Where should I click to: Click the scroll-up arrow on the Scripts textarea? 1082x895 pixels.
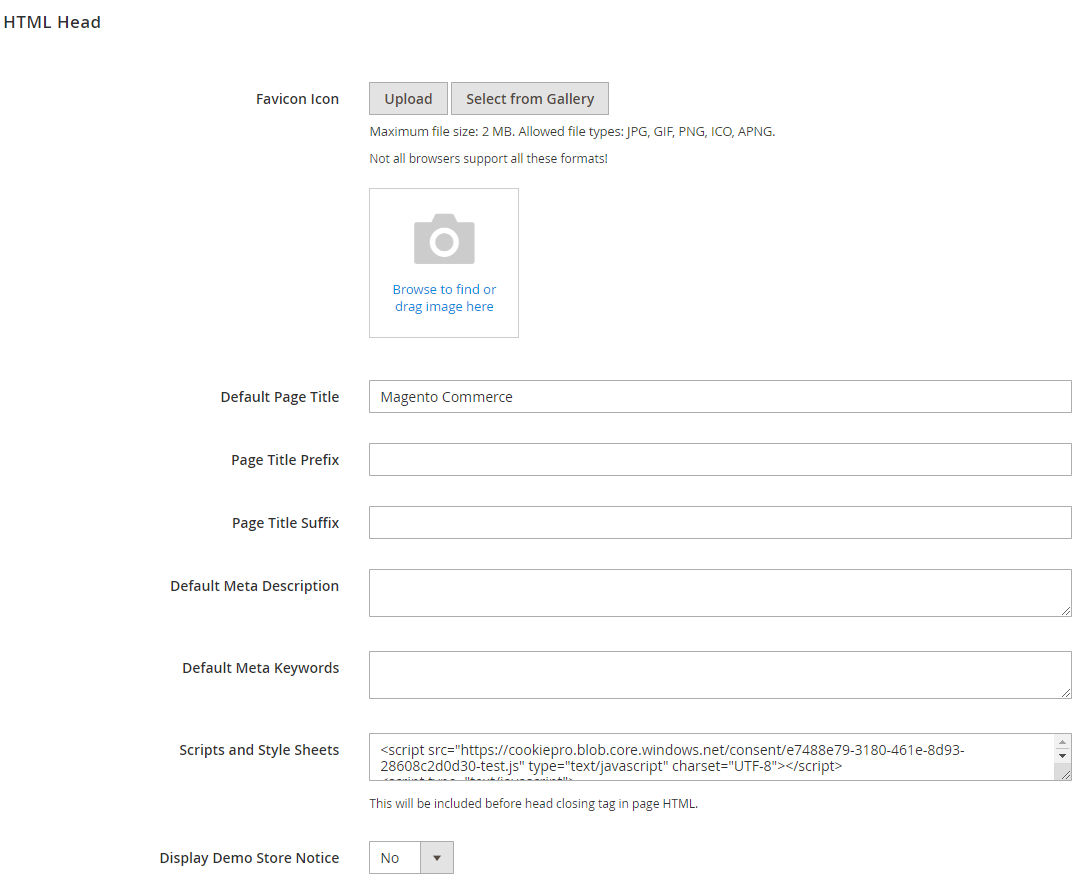coord(1063,741)
